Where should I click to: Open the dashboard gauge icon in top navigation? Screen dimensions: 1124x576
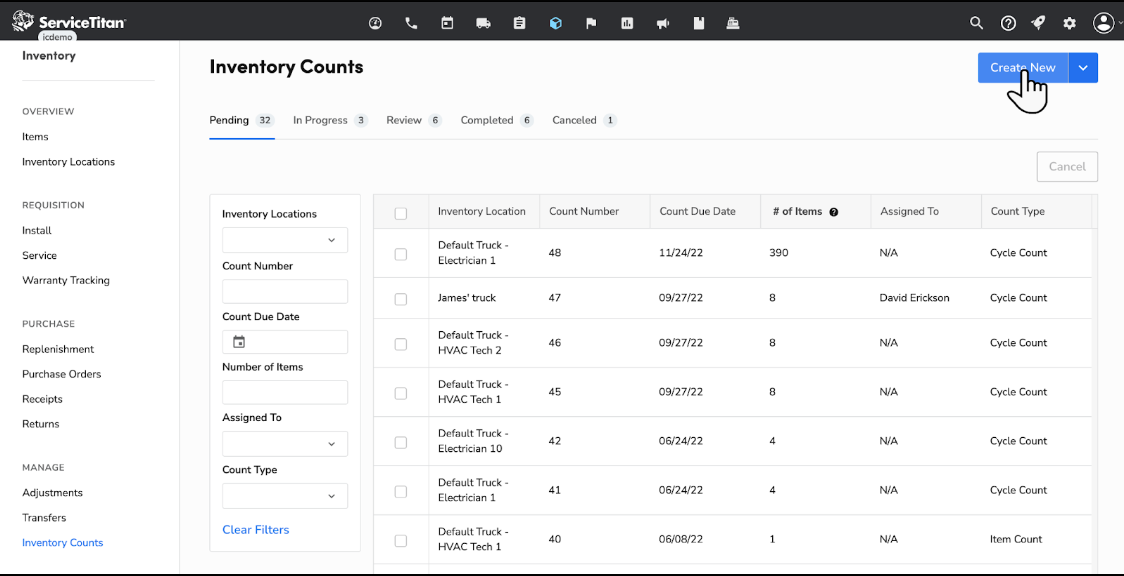click(375, 23)
